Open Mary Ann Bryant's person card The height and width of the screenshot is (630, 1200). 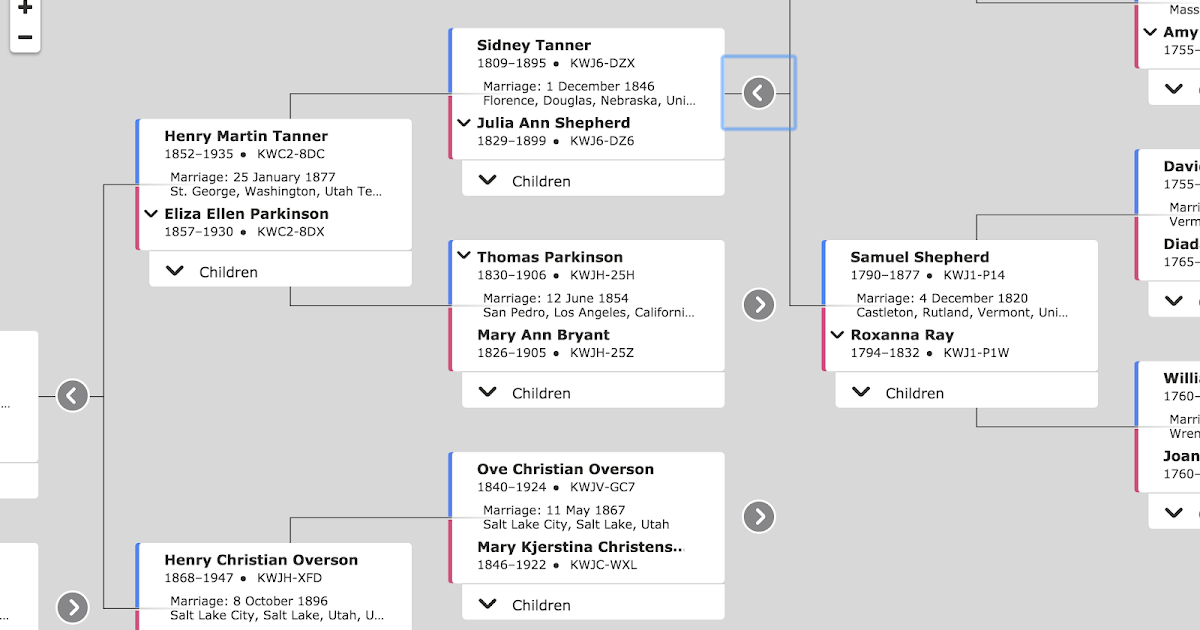pos(543,335)
